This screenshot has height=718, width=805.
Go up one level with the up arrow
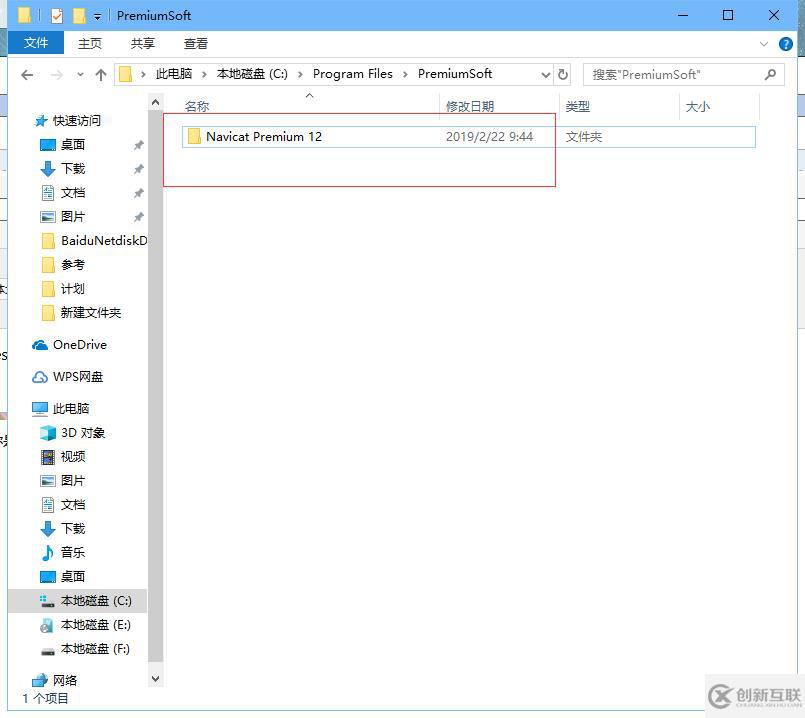pyautogui.click(x=101, y=75)
